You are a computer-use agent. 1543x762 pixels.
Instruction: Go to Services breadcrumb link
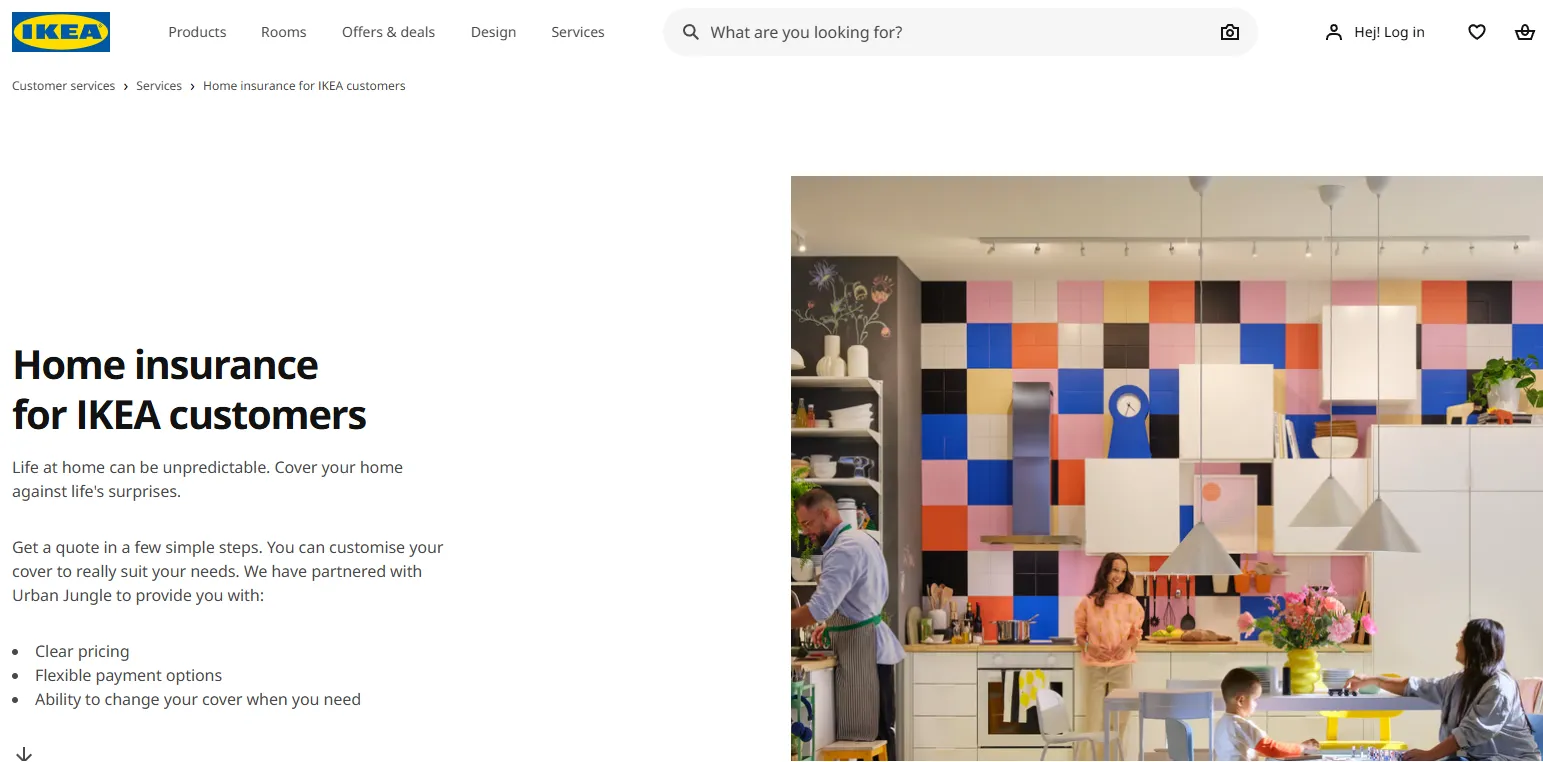click(x=159, y=86)
